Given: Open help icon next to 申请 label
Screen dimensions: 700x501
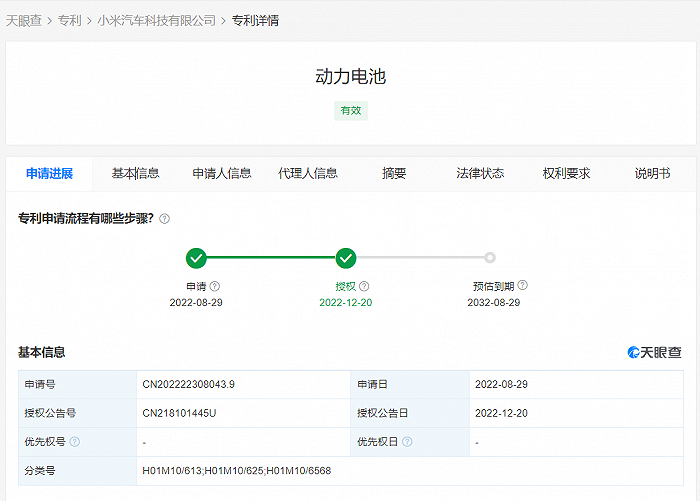Looking at the screenshot, I should pyautogui.click(x=215, y=286).
